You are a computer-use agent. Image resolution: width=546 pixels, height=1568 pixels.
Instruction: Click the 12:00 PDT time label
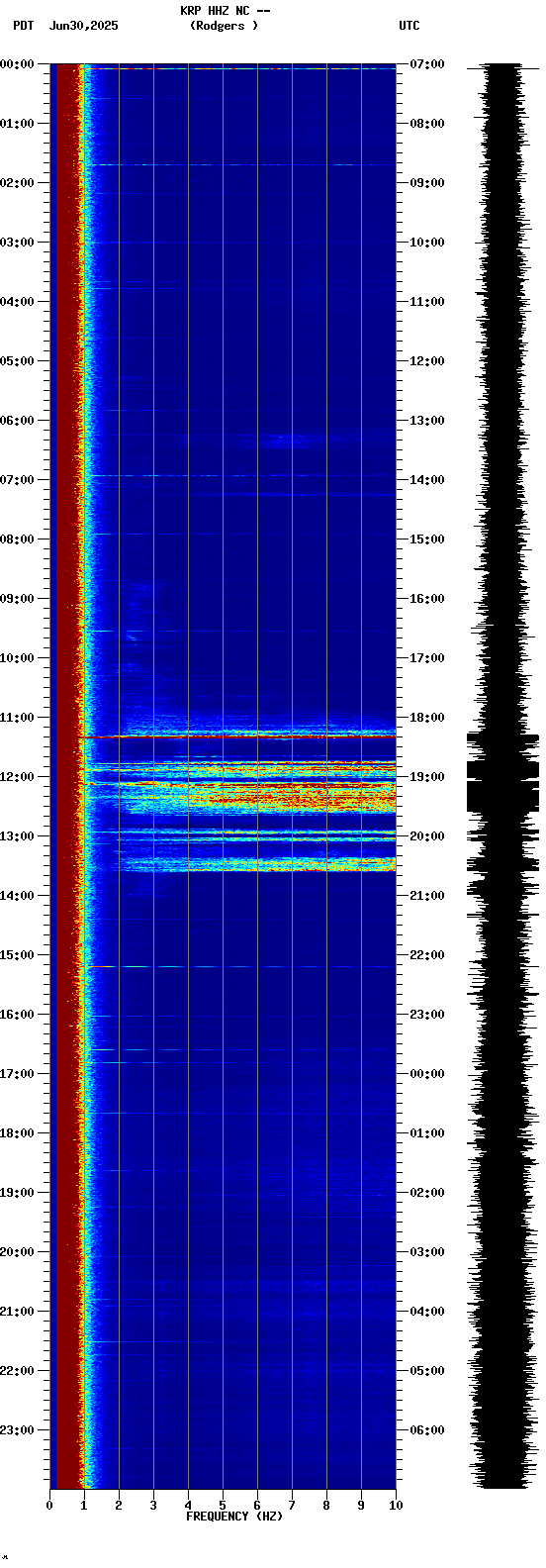pyautogui.click(x=17, y=777)
